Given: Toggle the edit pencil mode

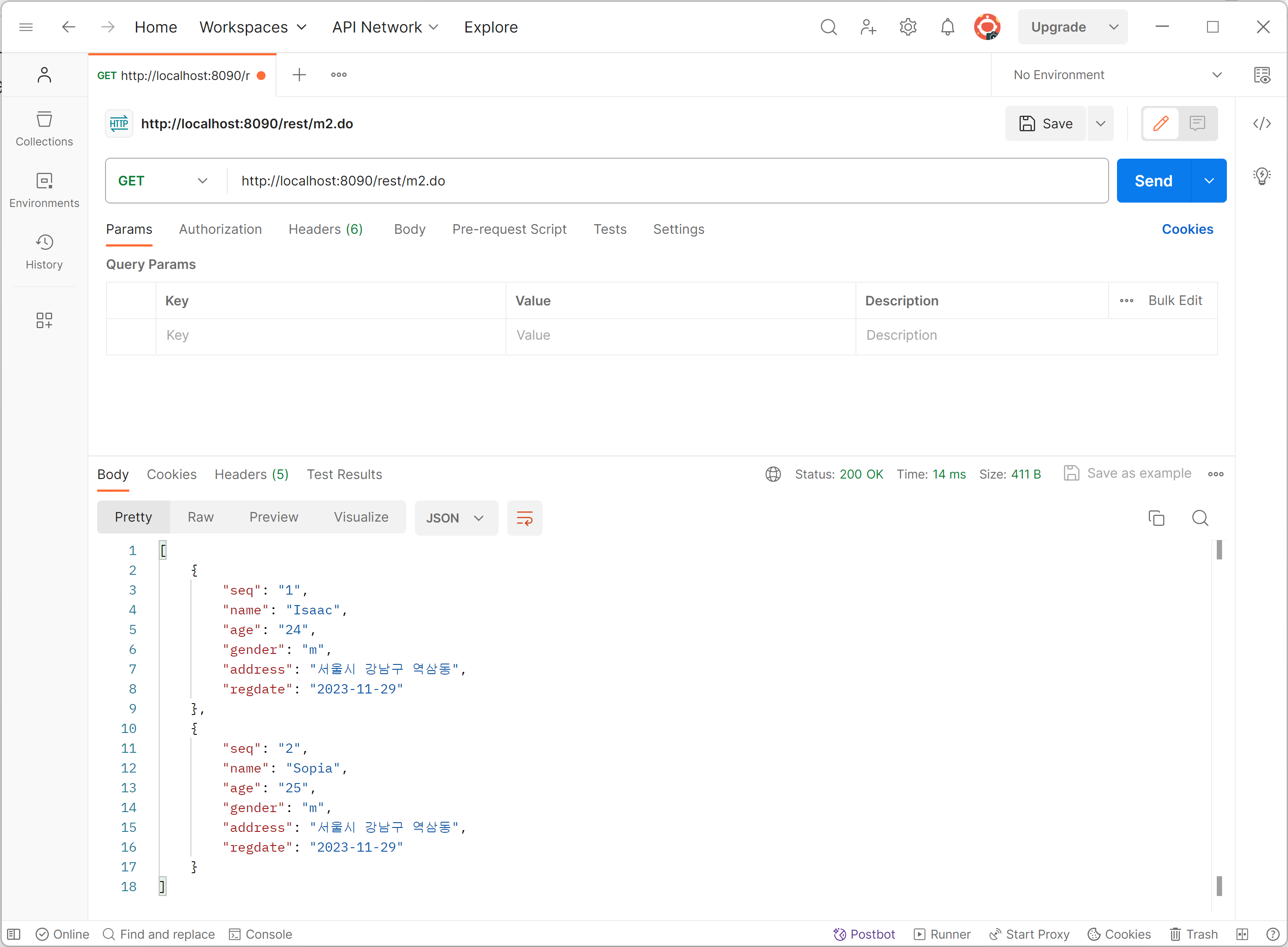Looking at the screenshot, I should 1161,123.
